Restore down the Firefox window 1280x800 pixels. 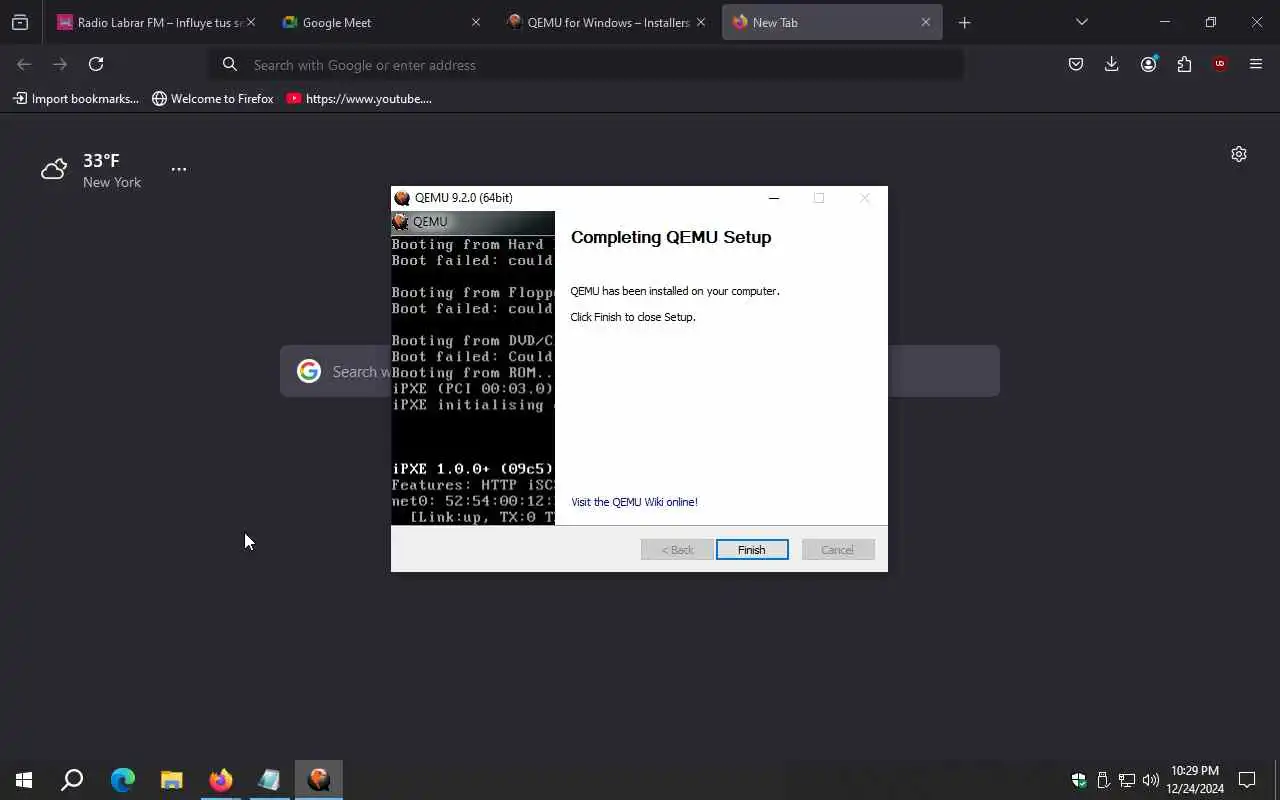1210,22
